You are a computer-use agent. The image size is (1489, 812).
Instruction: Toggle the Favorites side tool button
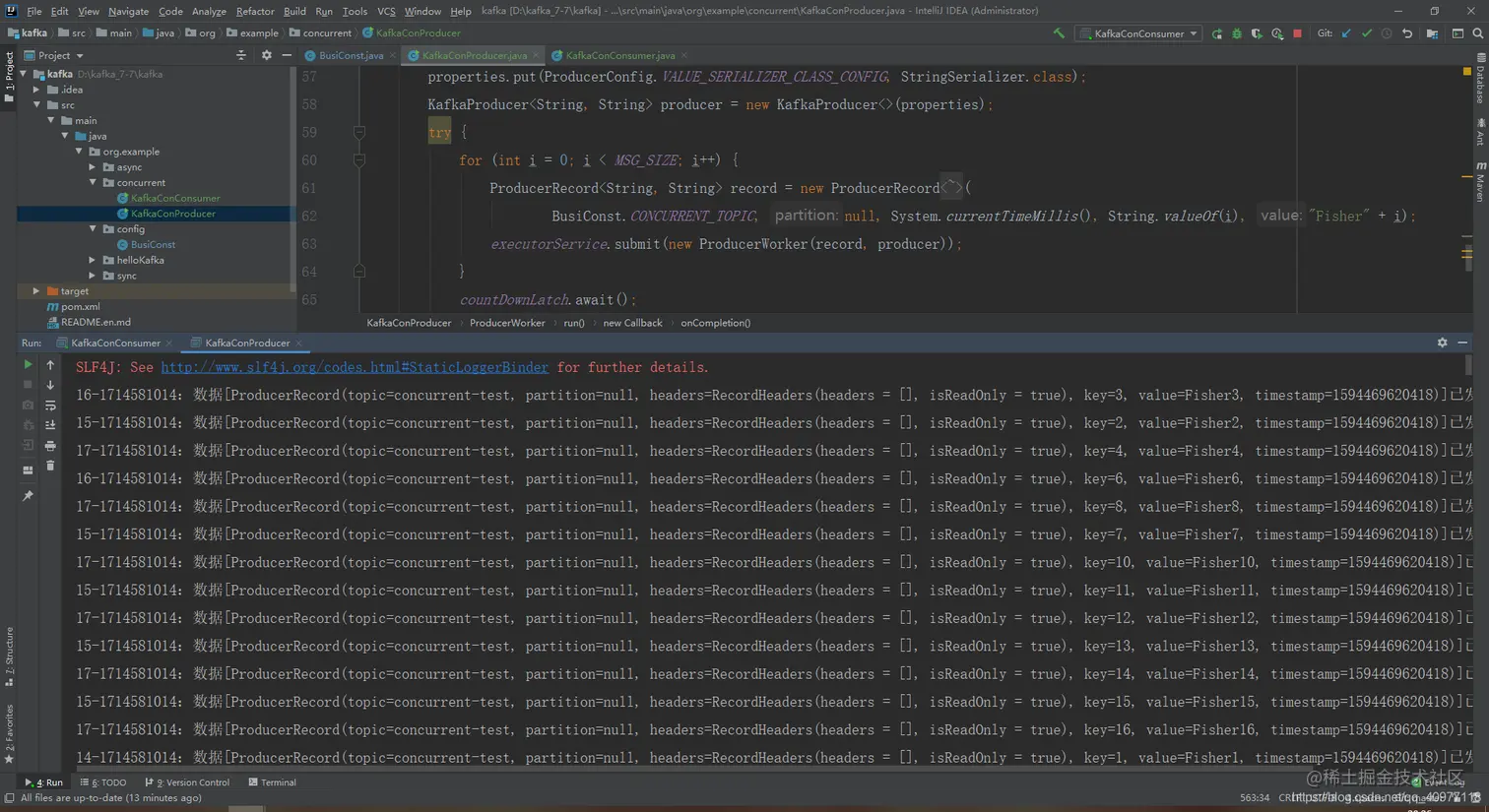click(x=8, y=734)
